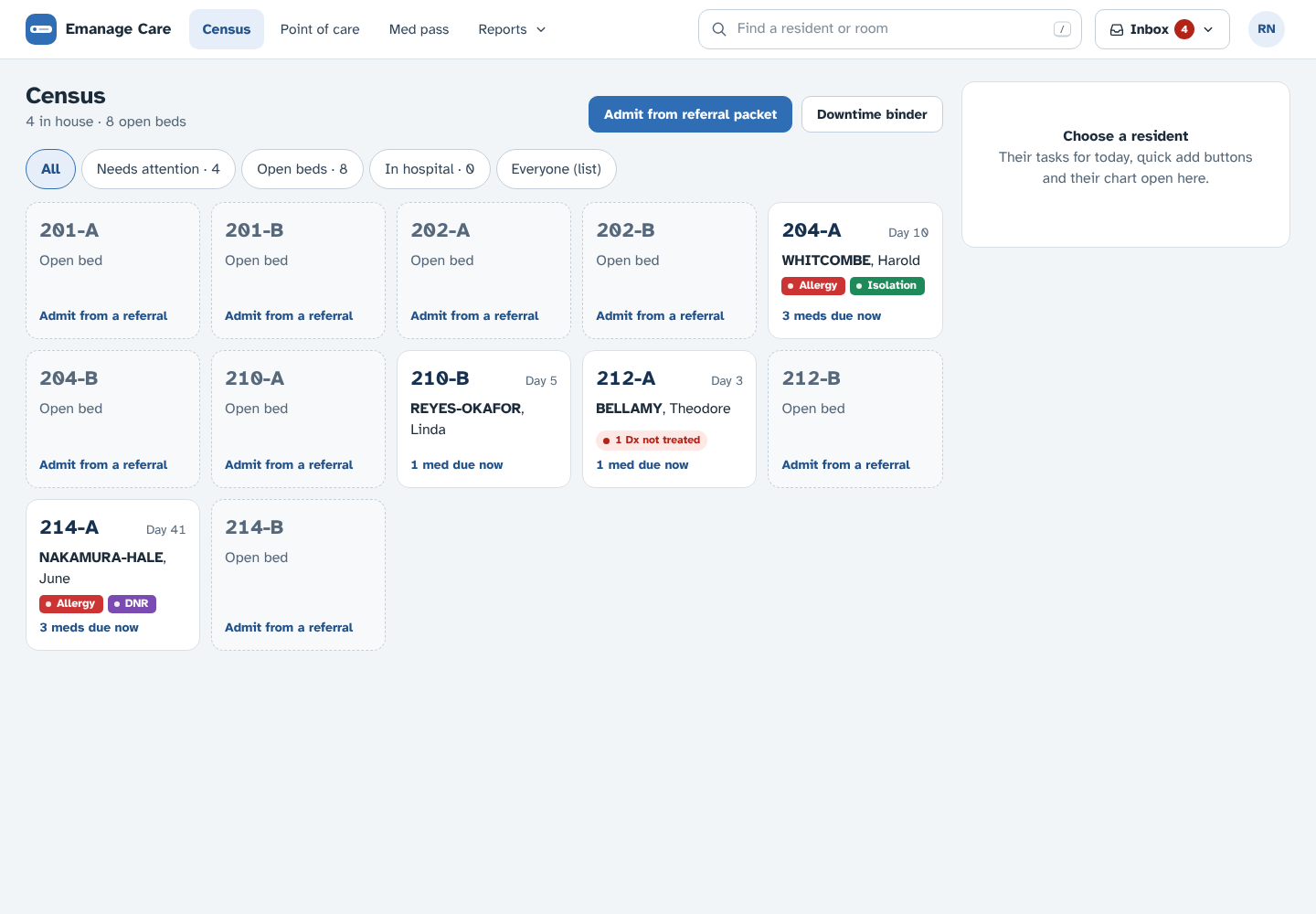Expand the Reports dropdown menu
Image resolution: width=1316 pixels, height=914 pixels.
pyautogui.click(x=512, y=29)
